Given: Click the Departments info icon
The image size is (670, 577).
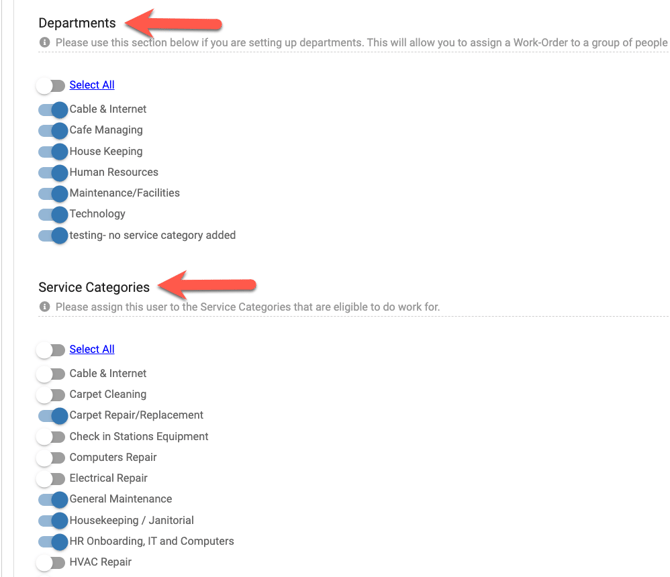Looking at the screenshot, I should pos(45,43).
